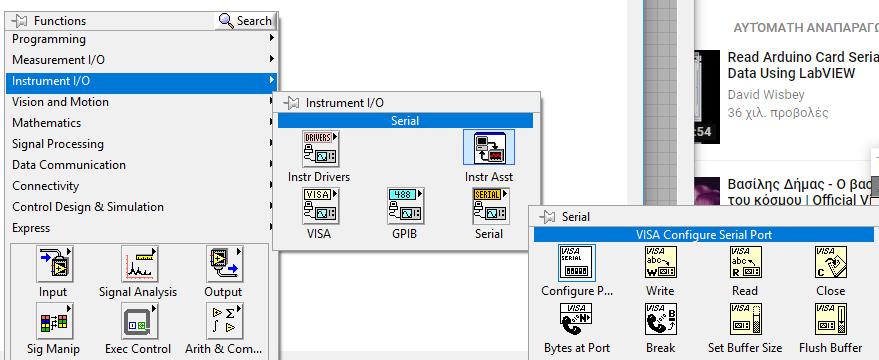Expand the Signal Processing category
This screenshot has height=360, width=879.
click(x=141, y=144)
